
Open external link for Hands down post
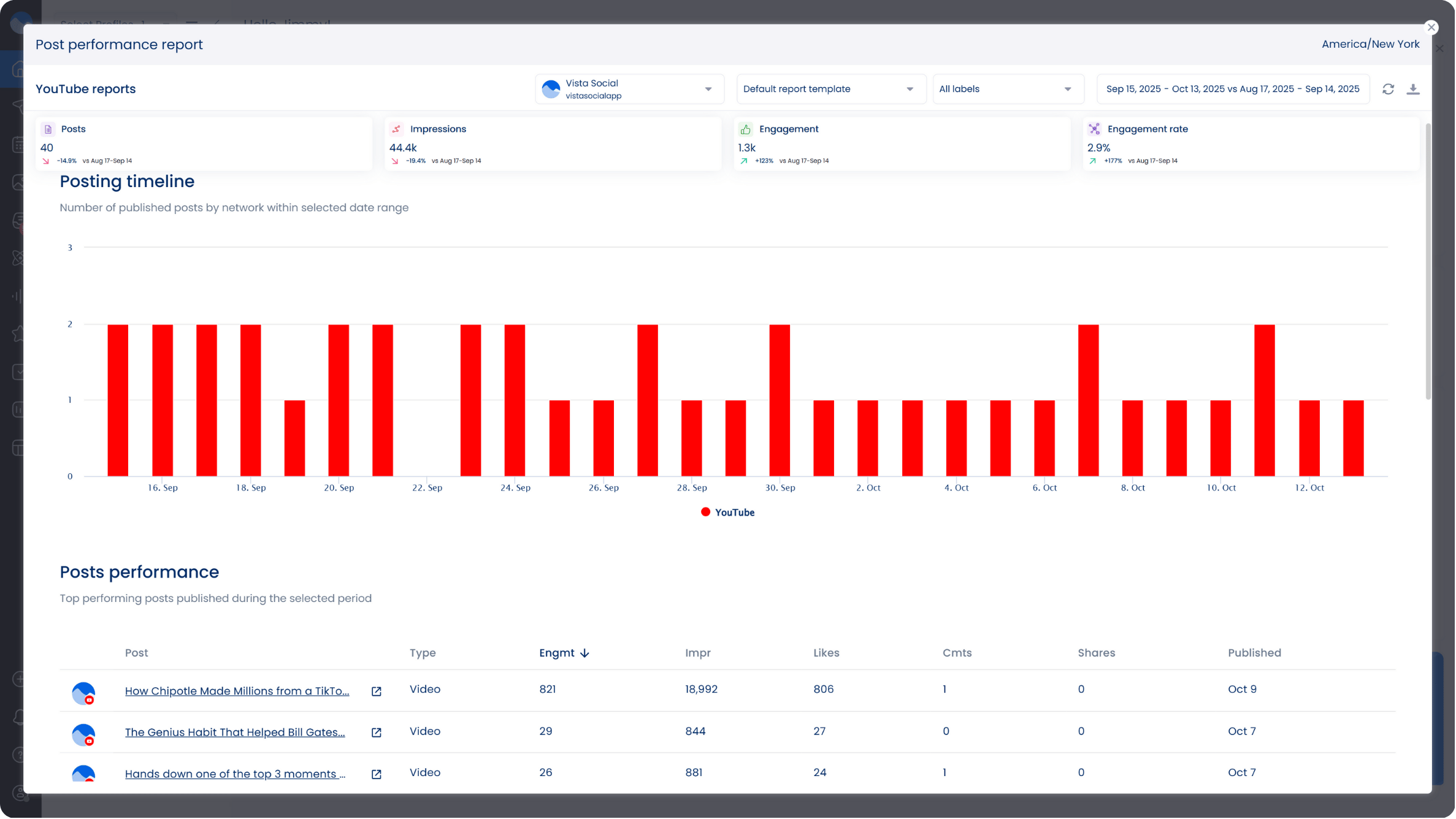pyautogui.click(x=377, y=775)
